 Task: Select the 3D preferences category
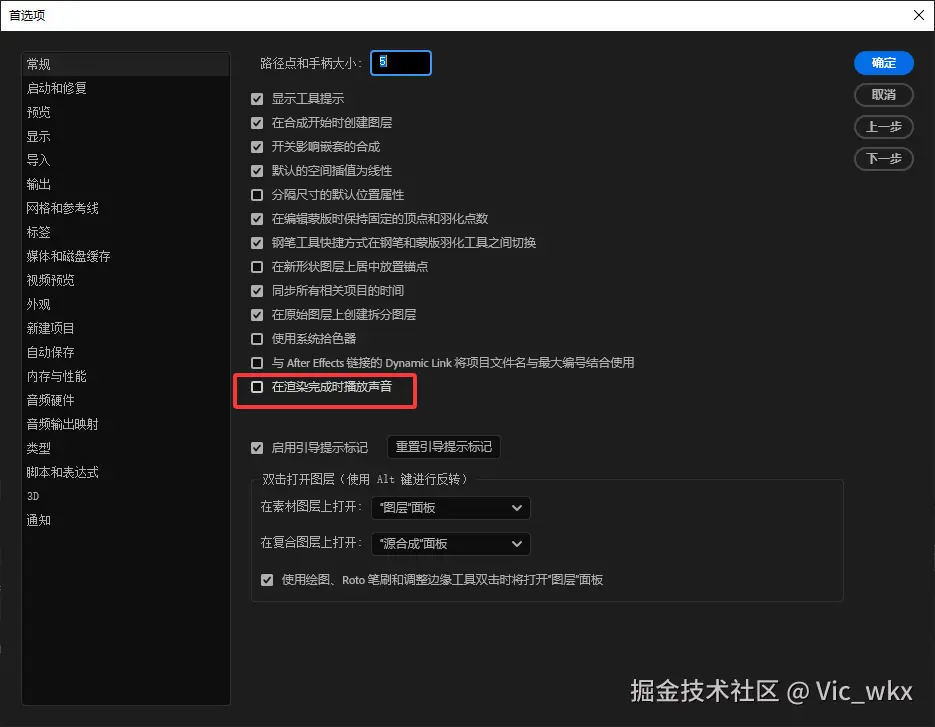pos(126,496)
